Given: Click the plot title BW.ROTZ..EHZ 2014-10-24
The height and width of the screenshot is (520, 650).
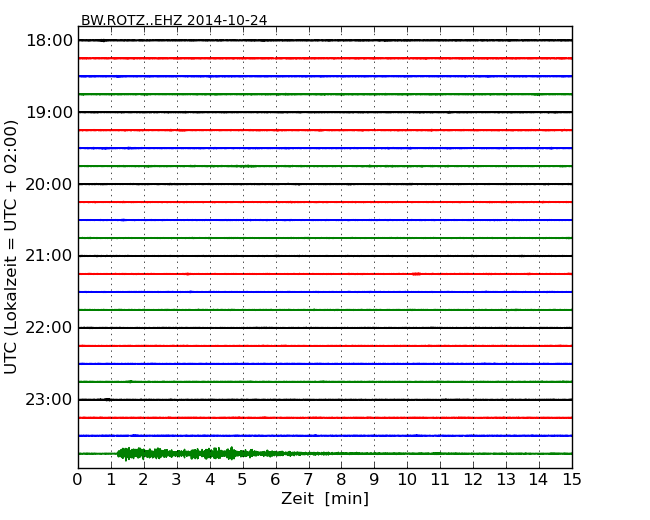Looking at the screenshot, I should (x=174, y=20).
